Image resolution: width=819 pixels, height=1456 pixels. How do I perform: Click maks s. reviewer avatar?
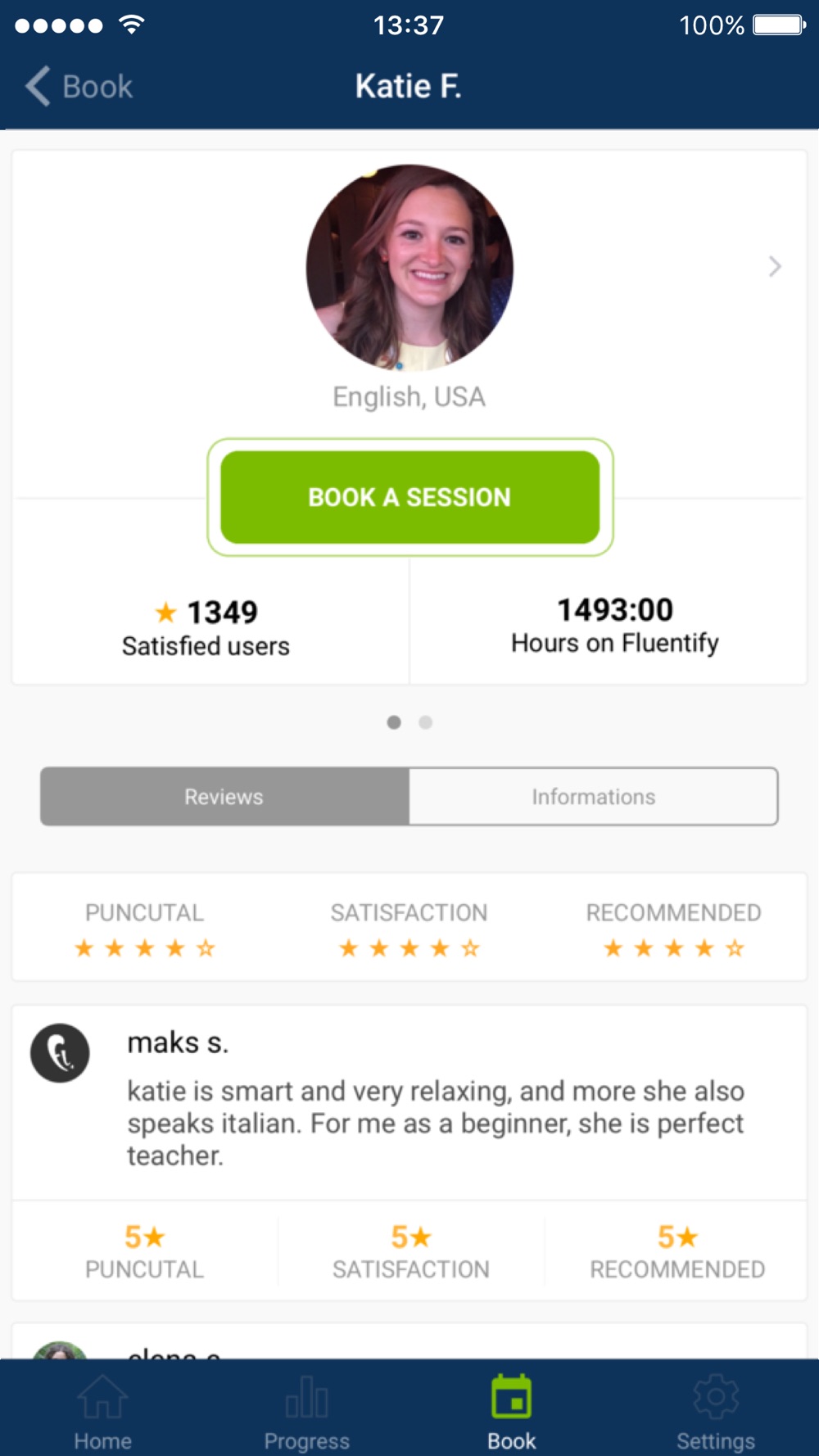pyautogui.click(x=60, y=1053)
